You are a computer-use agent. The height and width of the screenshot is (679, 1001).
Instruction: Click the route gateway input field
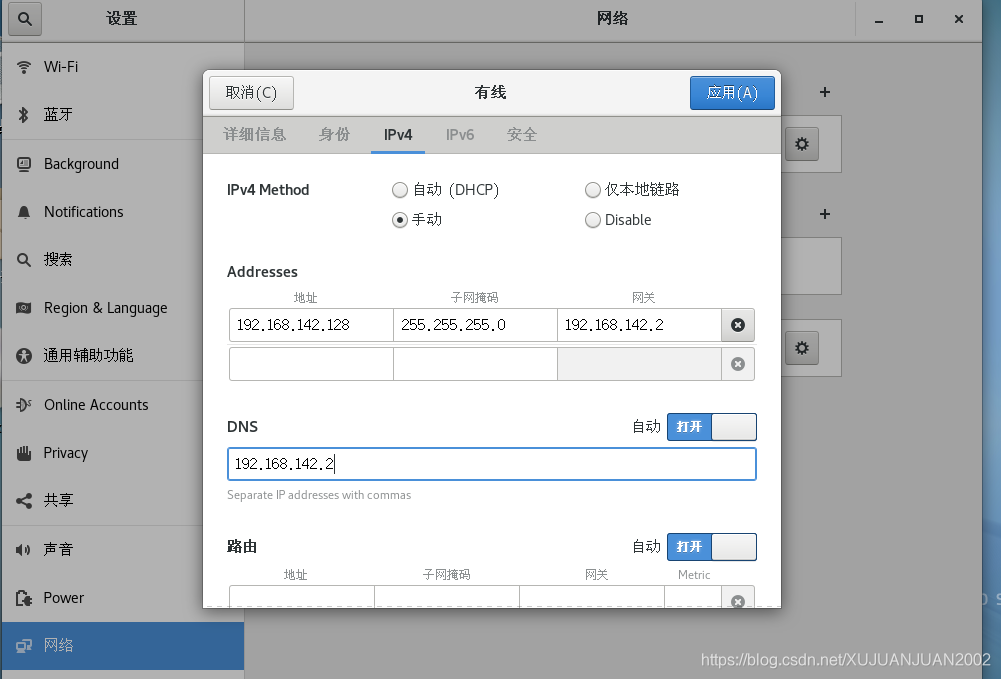pos(592,597)
